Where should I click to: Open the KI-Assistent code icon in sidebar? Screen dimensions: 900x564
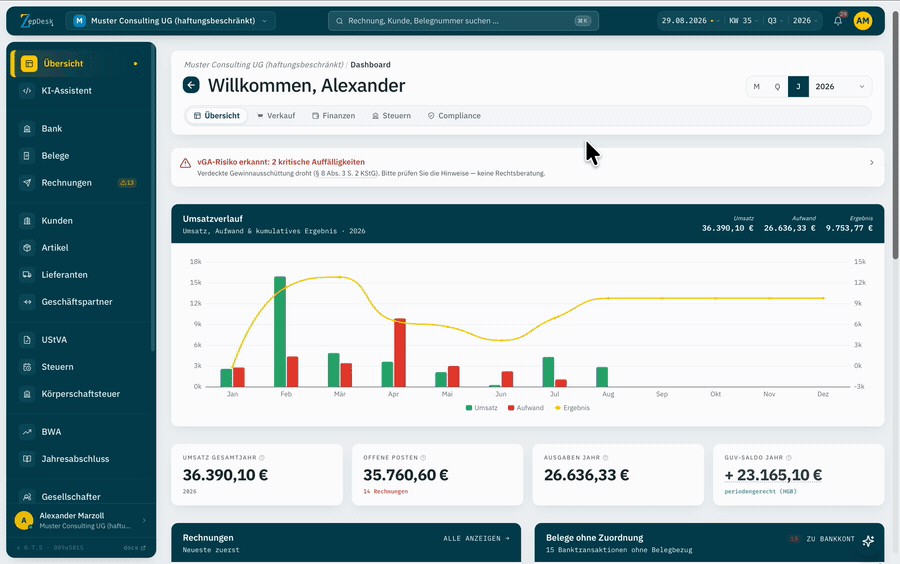click(27, 91)
